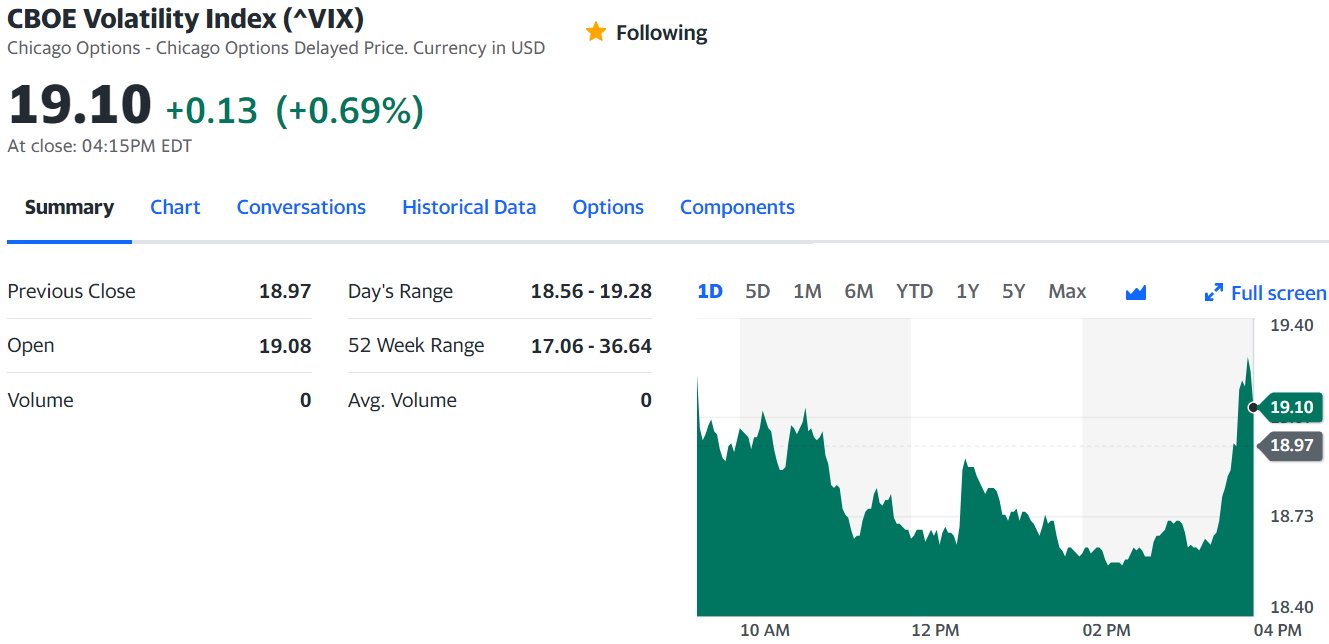Click the Previous Close value 18.97 in table
This screenshot has width=1329, height=644.
(285, 291)
